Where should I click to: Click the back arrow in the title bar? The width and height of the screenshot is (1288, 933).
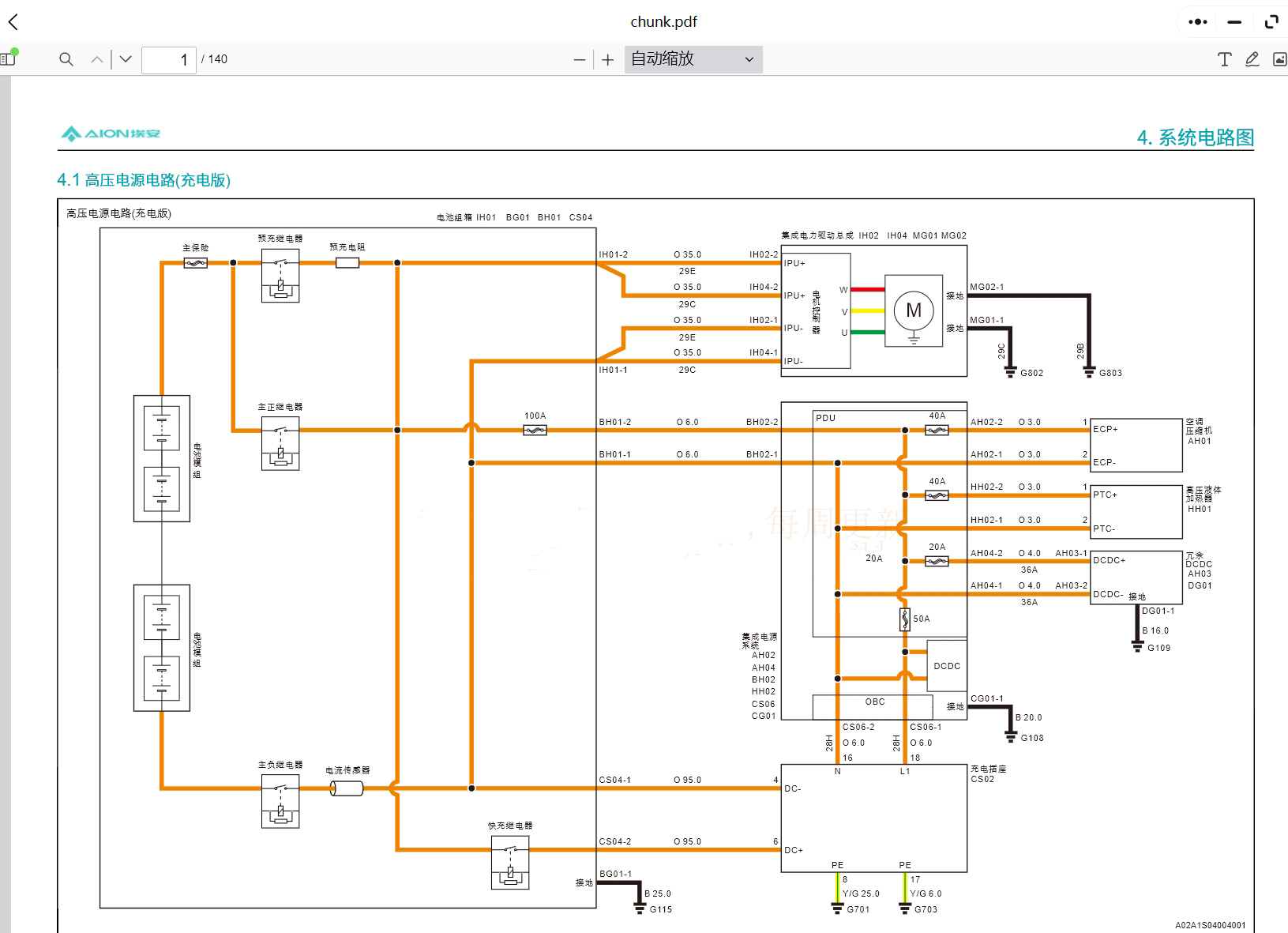(13, 22)
